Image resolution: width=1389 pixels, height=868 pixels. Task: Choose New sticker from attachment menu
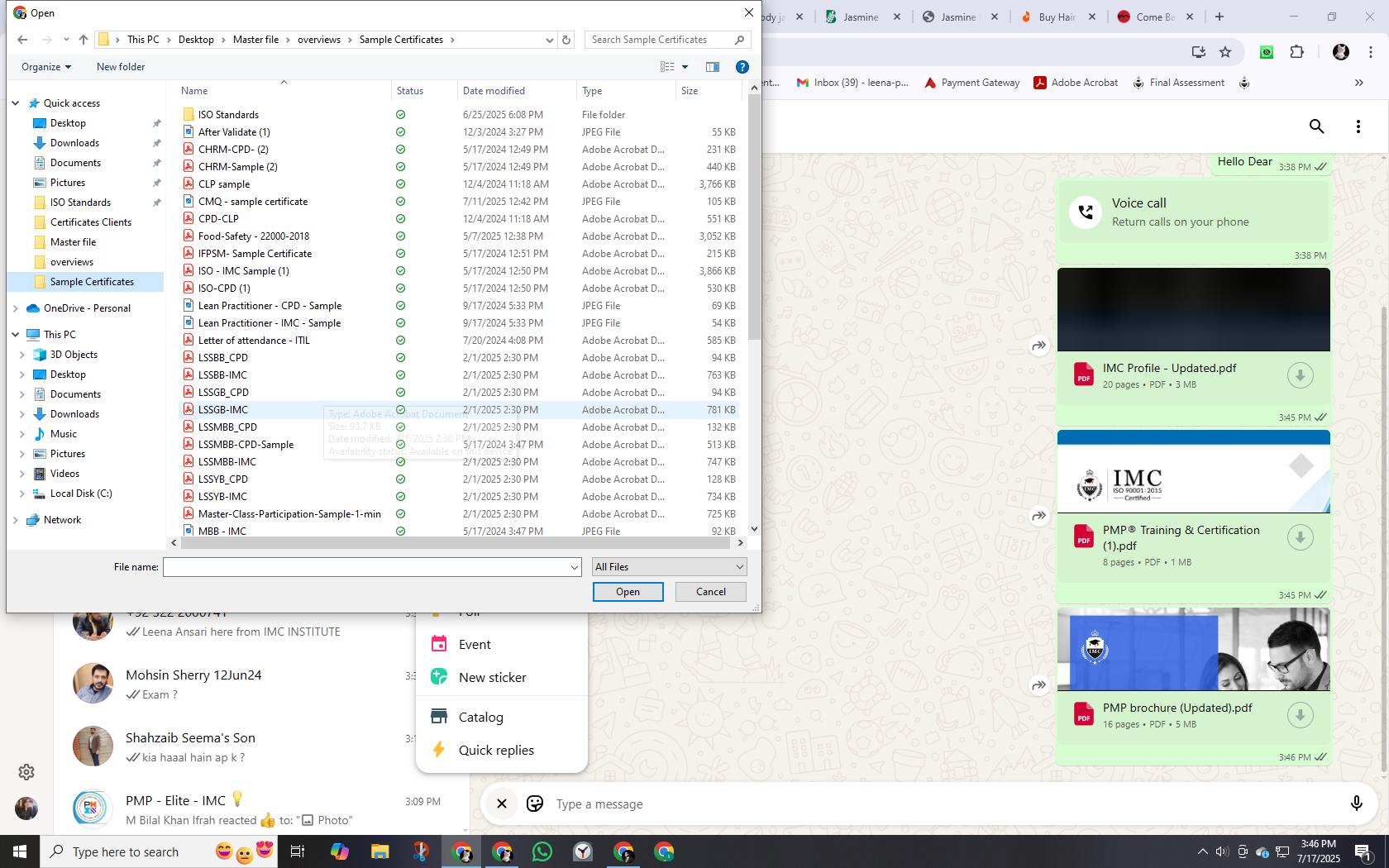point(501,678)
